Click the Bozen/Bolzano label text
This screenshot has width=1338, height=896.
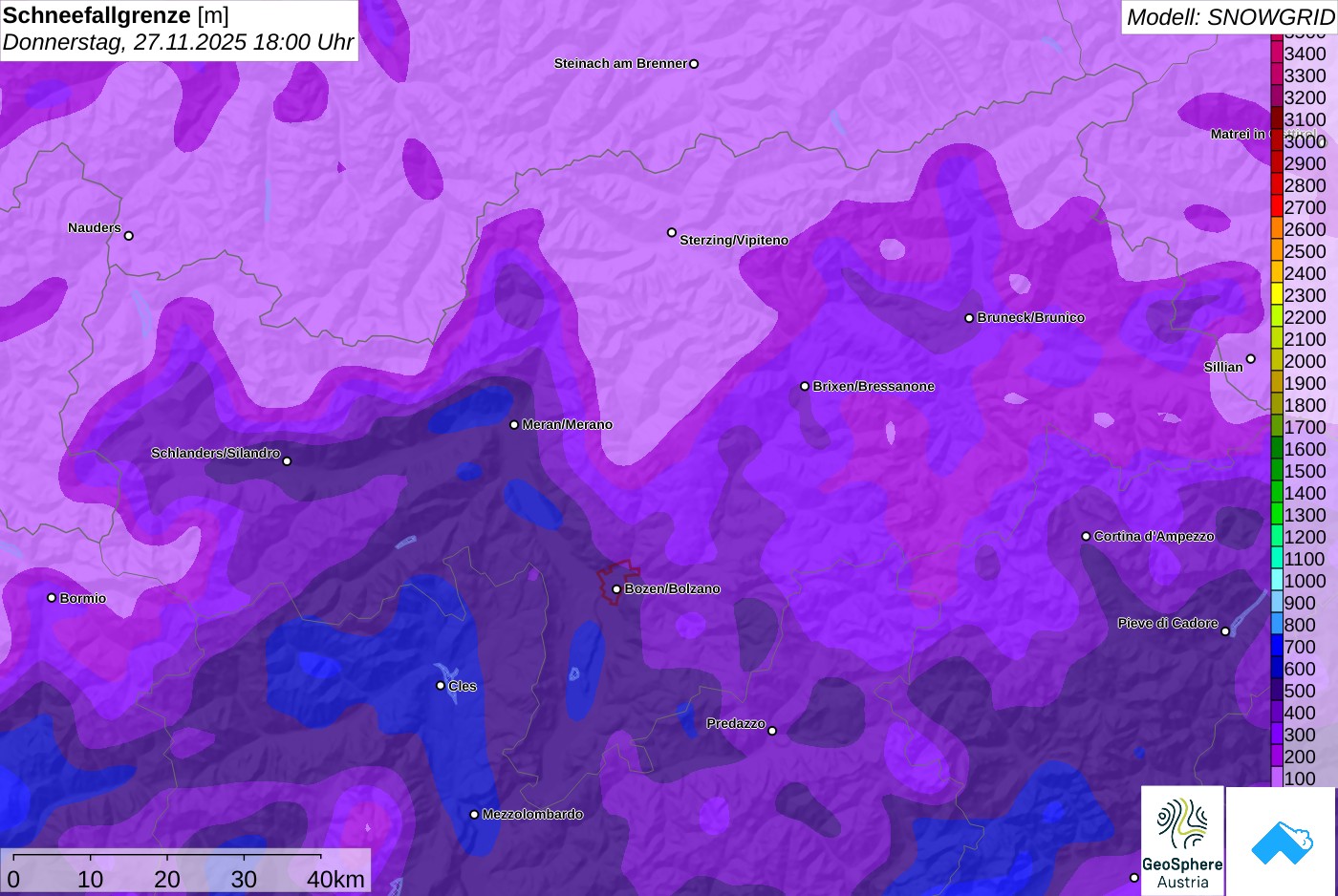(x=673, y=588)
